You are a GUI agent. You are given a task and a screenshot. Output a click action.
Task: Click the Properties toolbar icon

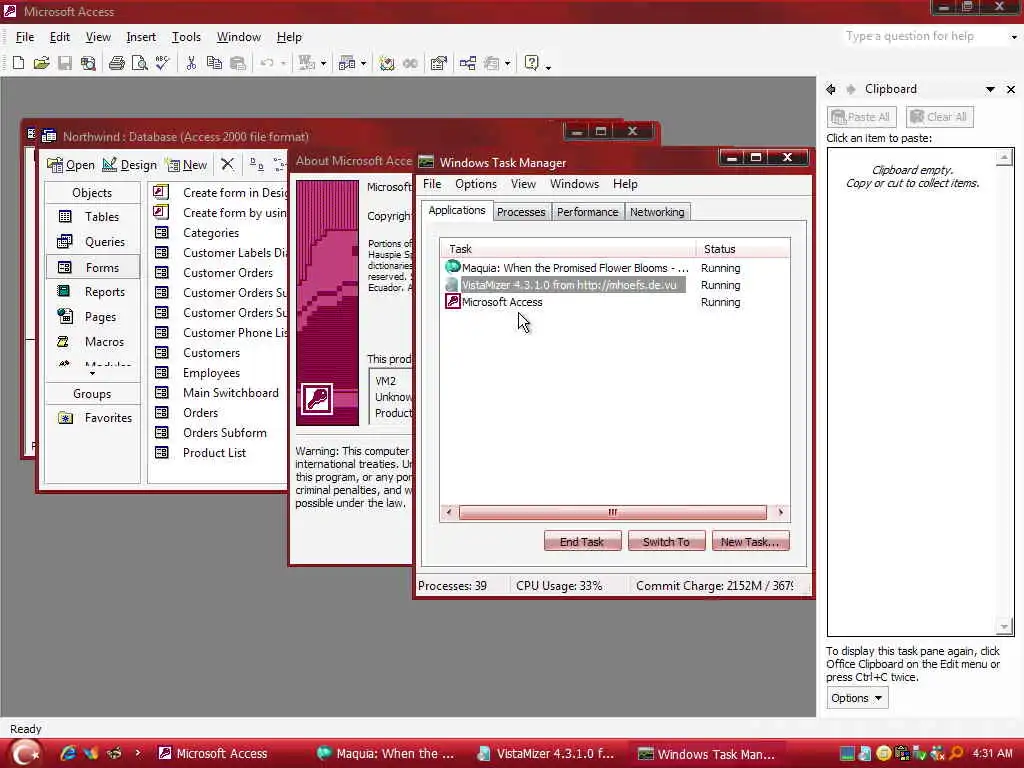tap(439, 63)
